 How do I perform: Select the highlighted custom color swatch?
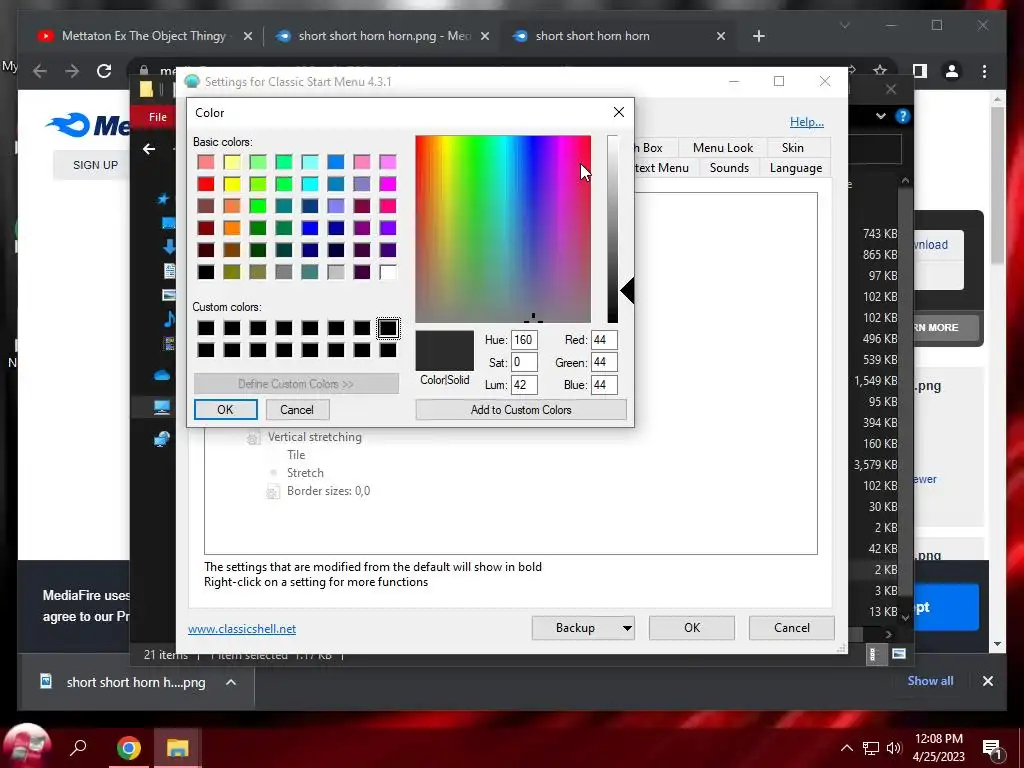tap(388, 328)
